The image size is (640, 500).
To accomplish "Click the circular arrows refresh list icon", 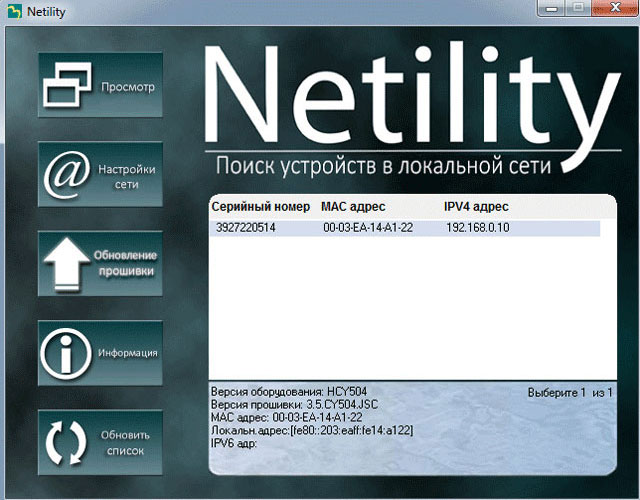I will point(66,443).
